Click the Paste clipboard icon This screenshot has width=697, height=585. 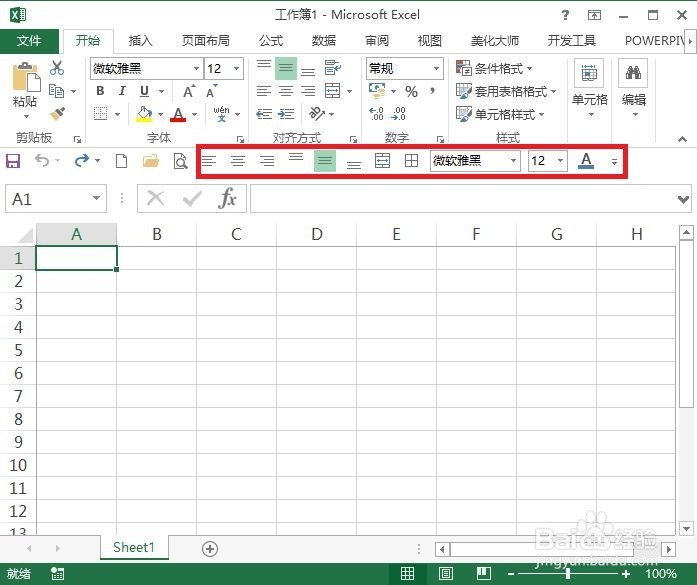[x=25, y=78]
